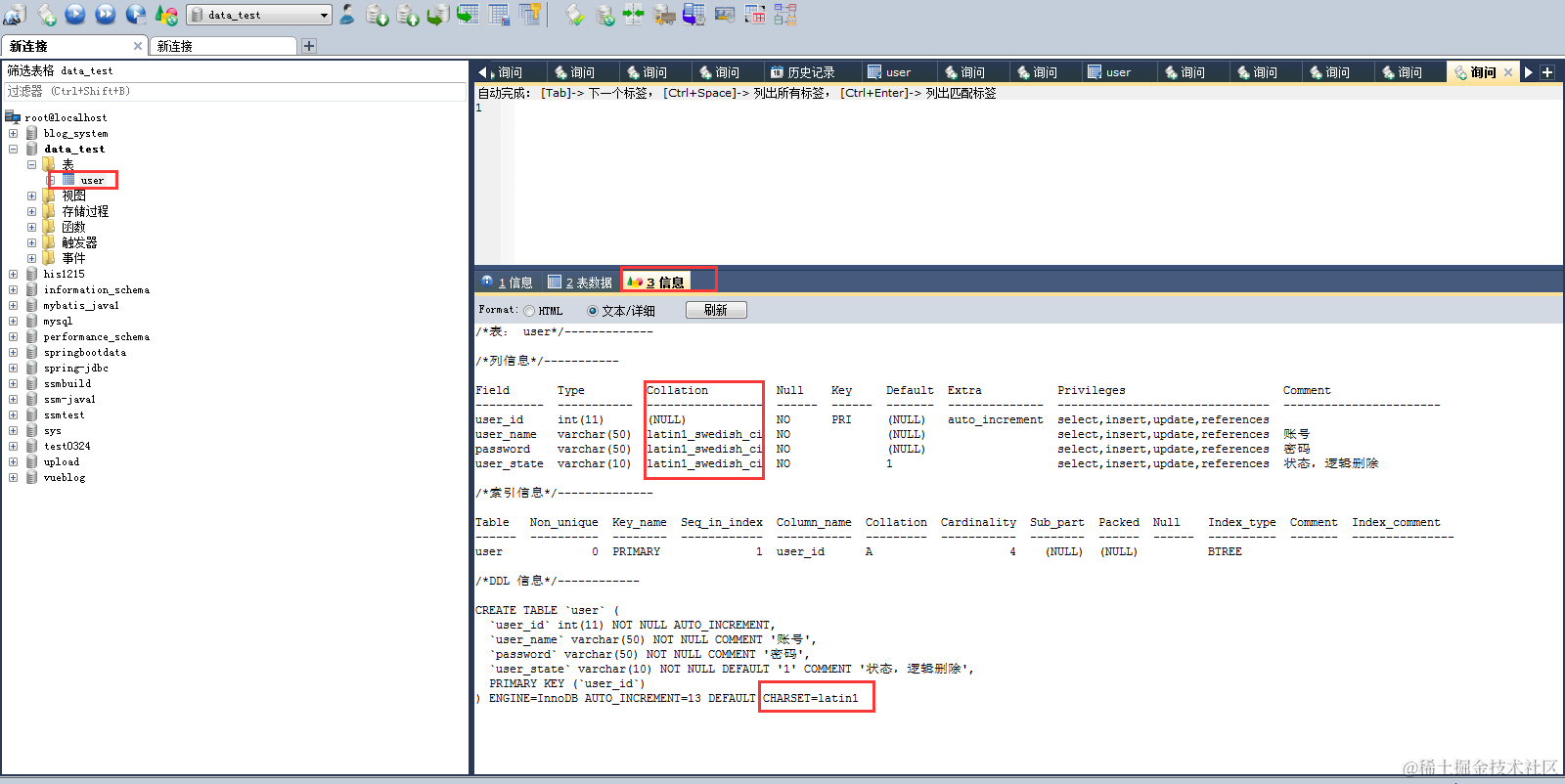Select the test0324 database
1565x784 pixels.
pos(67,446)
